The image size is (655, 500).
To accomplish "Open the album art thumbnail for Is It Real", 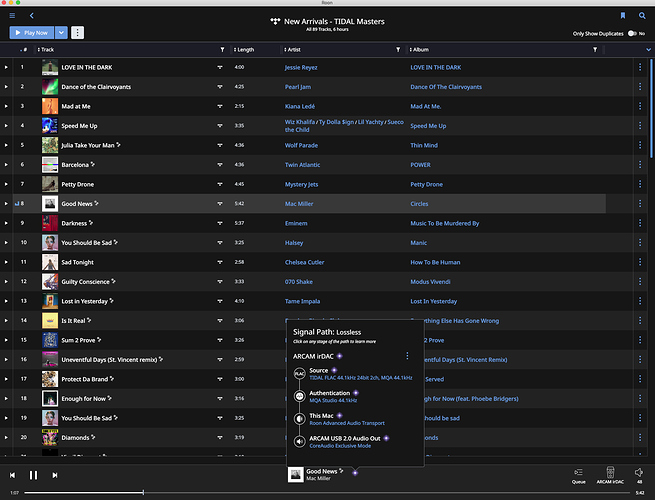I will [50, 320].
